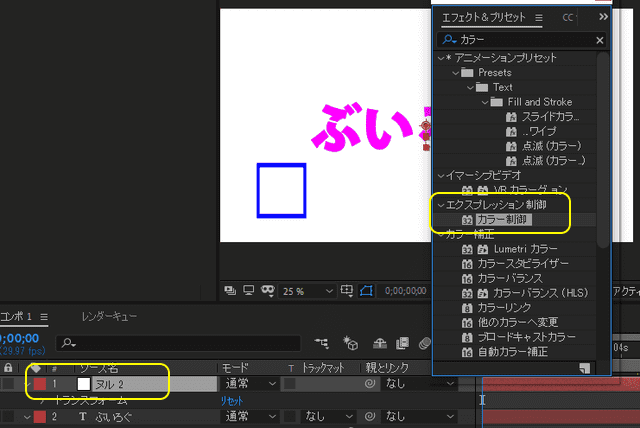Open track matte dropdown for ぶいろぐ
This screenshot has height=428, width=640.
(329, 416)
